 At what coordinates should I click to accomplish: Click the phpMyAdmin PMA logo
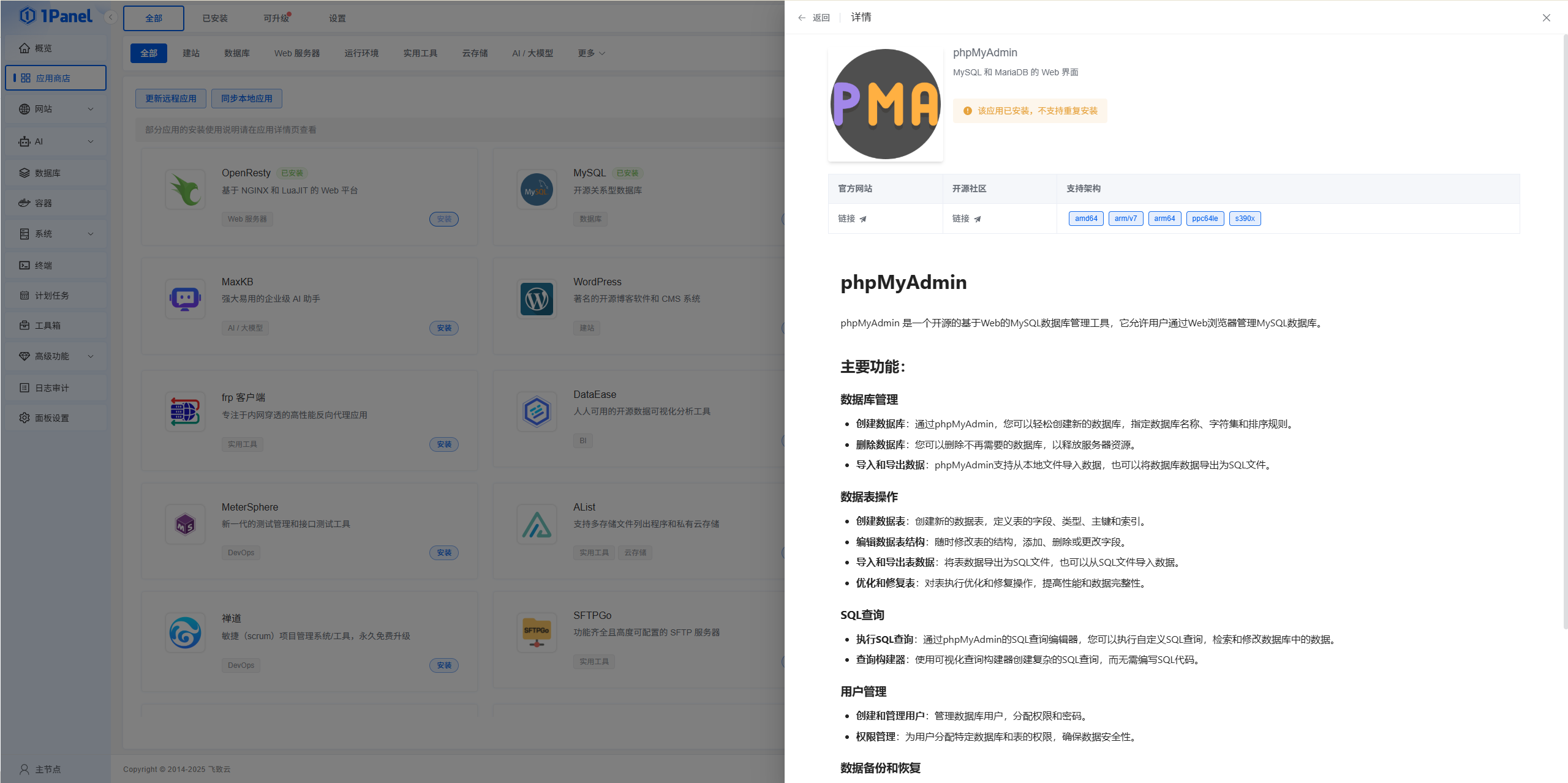click(884, 104)
